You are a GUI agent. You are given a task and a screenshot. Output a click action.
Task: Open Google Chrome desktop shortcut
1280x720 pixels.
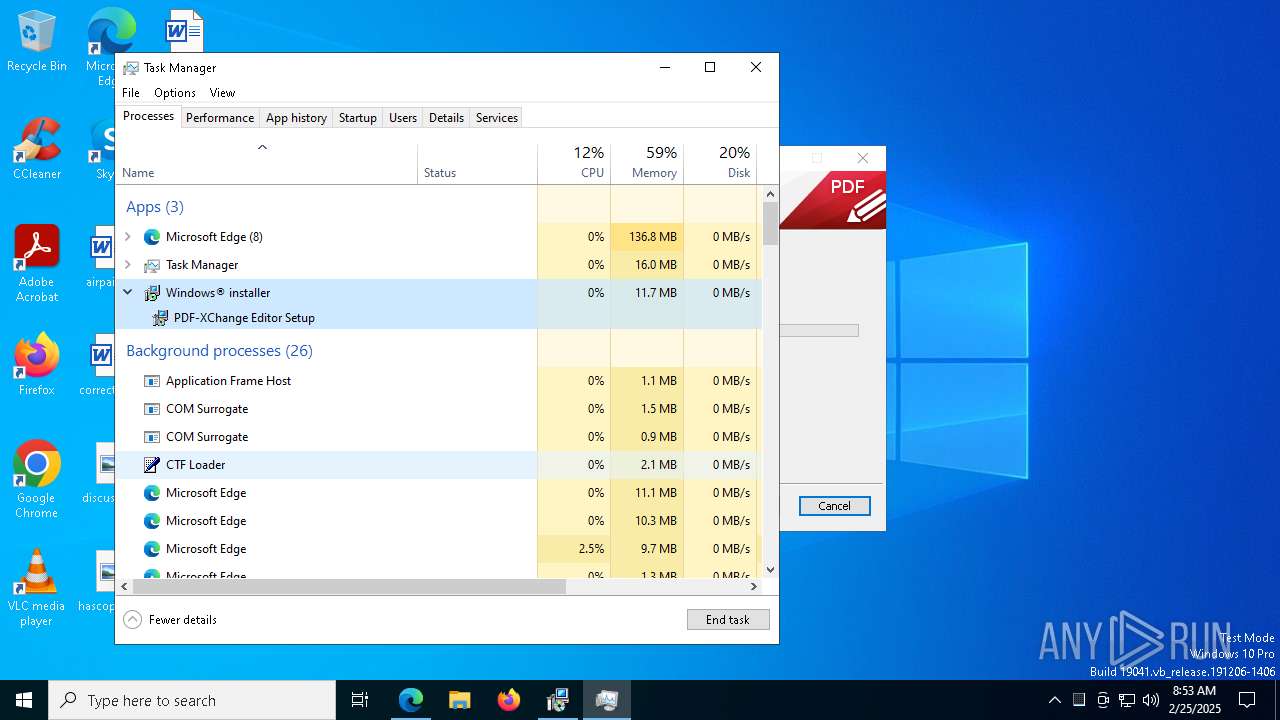pos(37,480)
